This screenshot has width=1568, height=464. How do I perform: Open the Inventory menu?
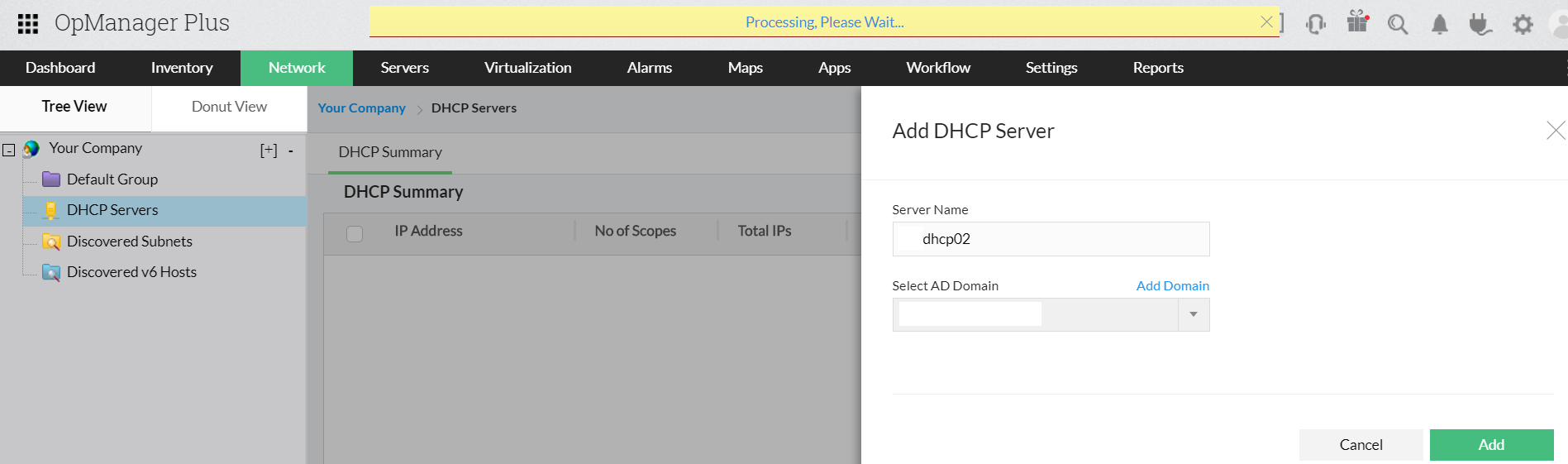point(182,68)
